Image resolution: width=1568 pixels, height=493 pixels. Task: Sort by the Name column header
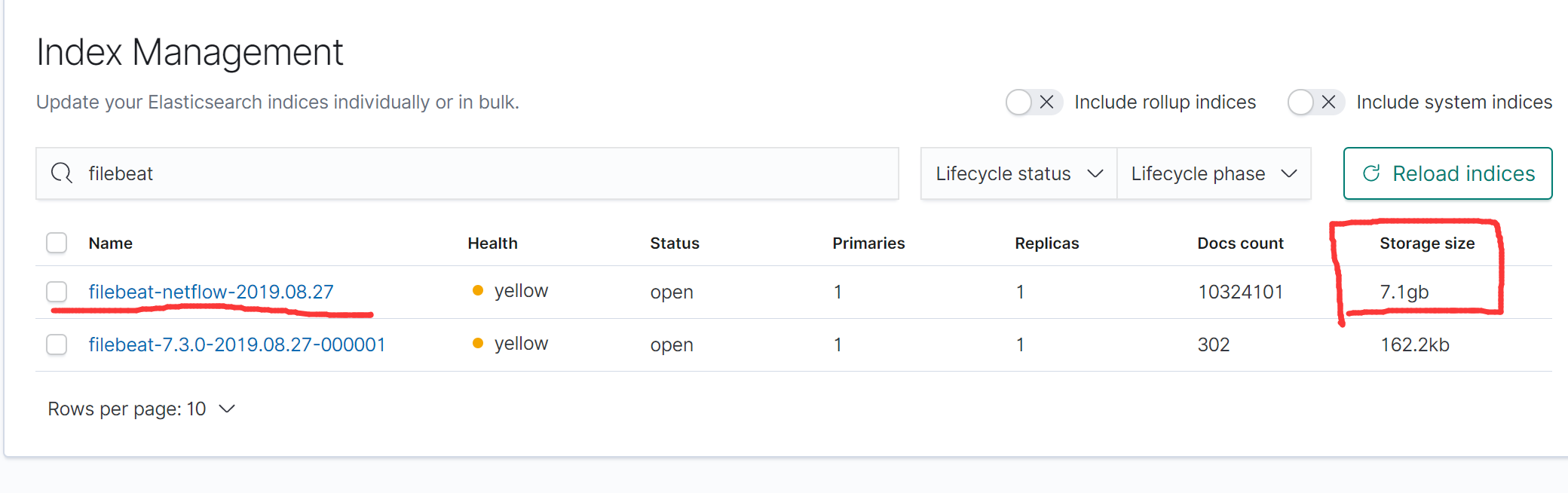click(x=110, y=243)
